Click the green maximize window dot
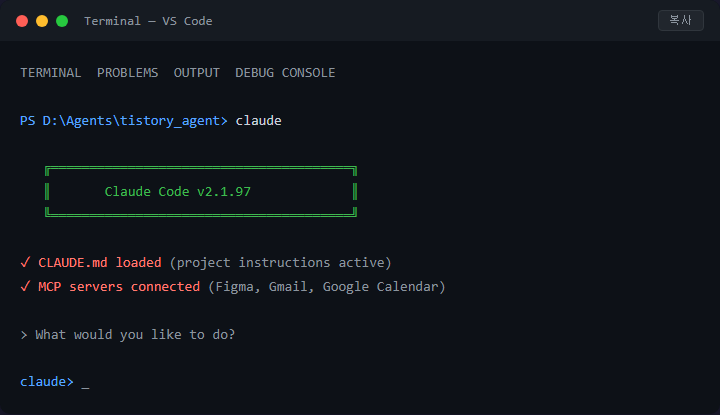This screenshot has height=415, width=720. click(x=62, y=21)
